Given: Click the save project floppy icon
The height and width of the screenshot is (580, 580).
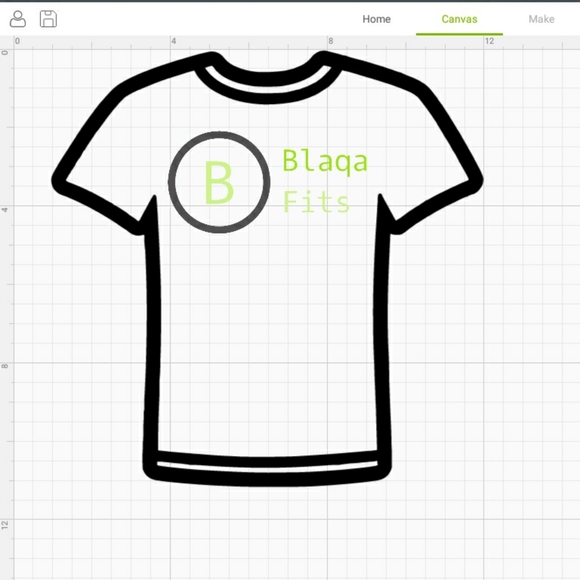Looking at the screenshot, I should tap(48, 19).
